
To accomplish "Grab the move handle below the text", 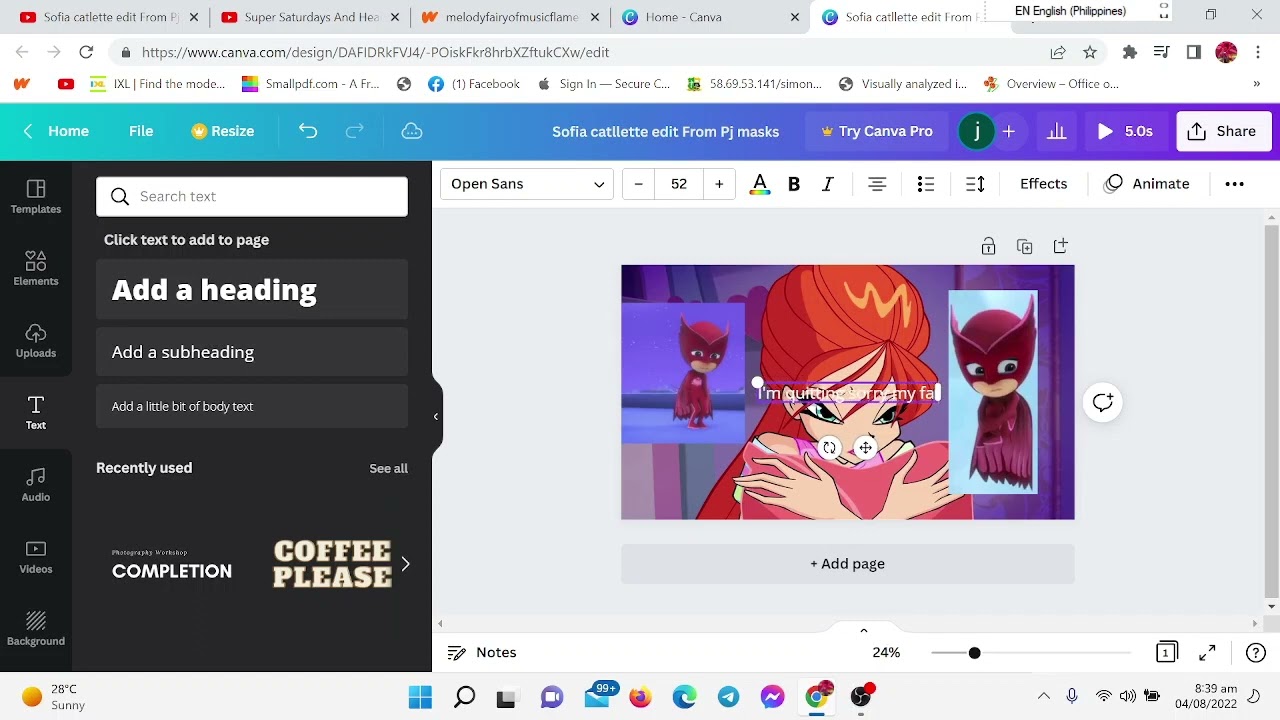I will point(865,449).
